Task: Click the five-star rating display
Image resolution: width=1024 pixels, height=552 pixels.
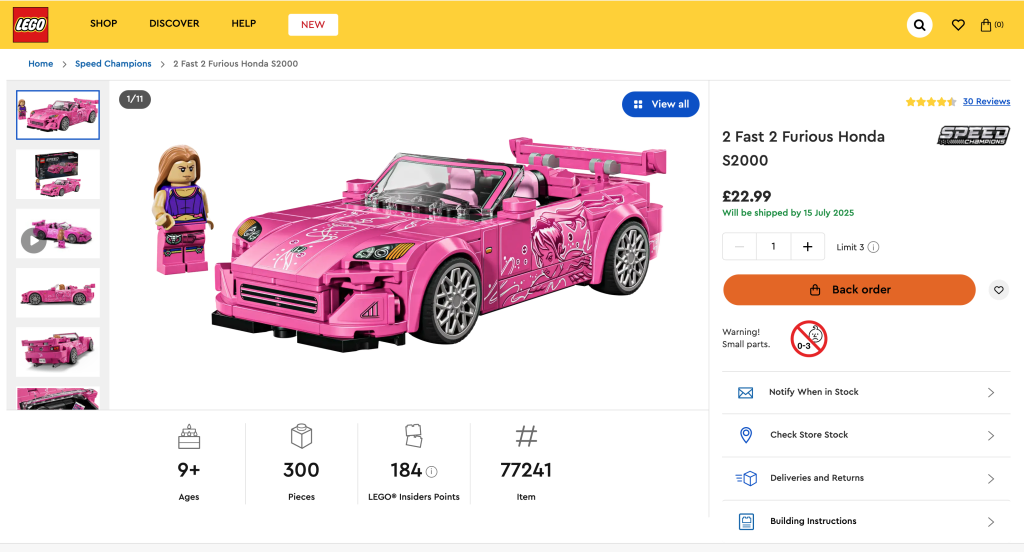Action: tap(930, 102)
